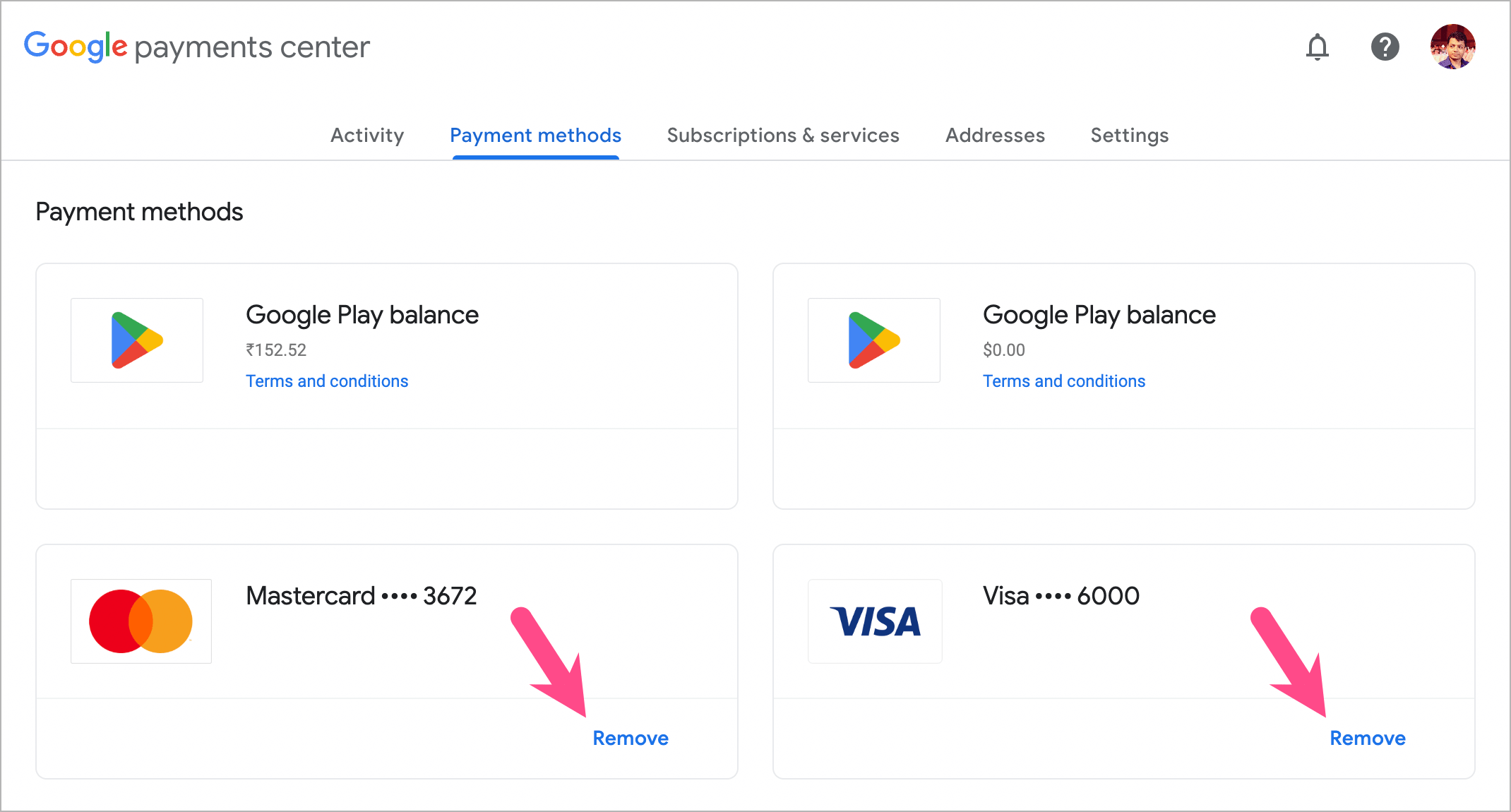Open the Subscriptions & services tab
This screenshot has height=812, width=1511.
783,135
